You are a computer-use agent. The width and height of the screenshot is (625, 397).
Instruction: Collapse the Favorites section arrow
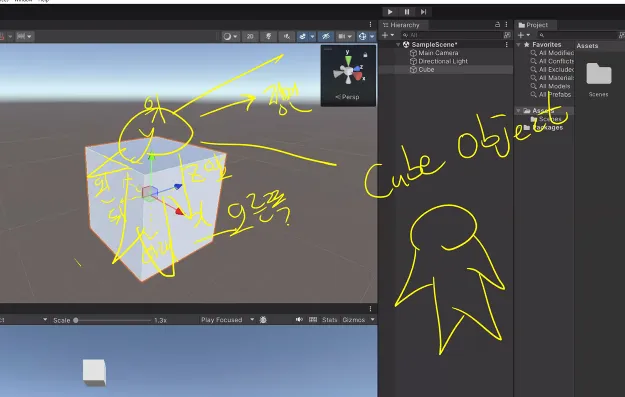pyautogui.click(x=518, y=45)
